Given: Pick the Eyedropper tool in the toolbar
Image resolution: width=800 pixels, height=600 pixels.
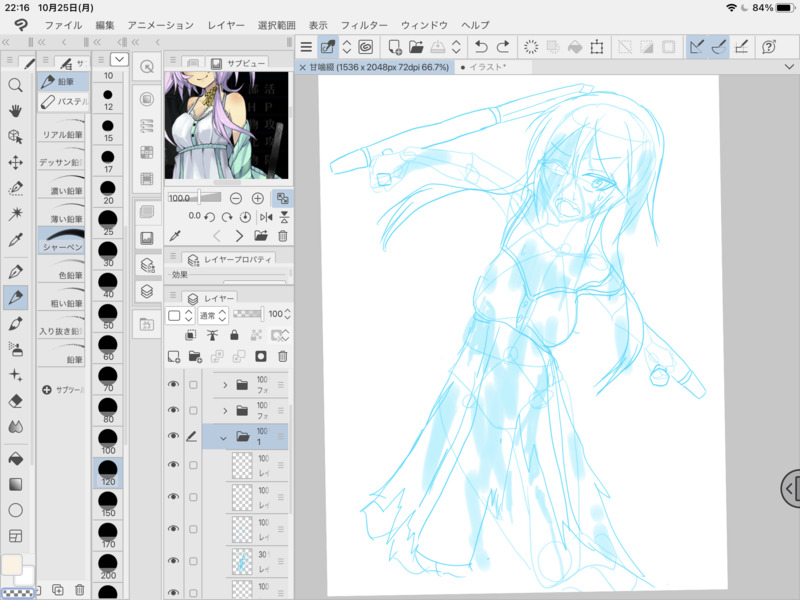Looking at the screenshot, I should (x=15, y=240).
